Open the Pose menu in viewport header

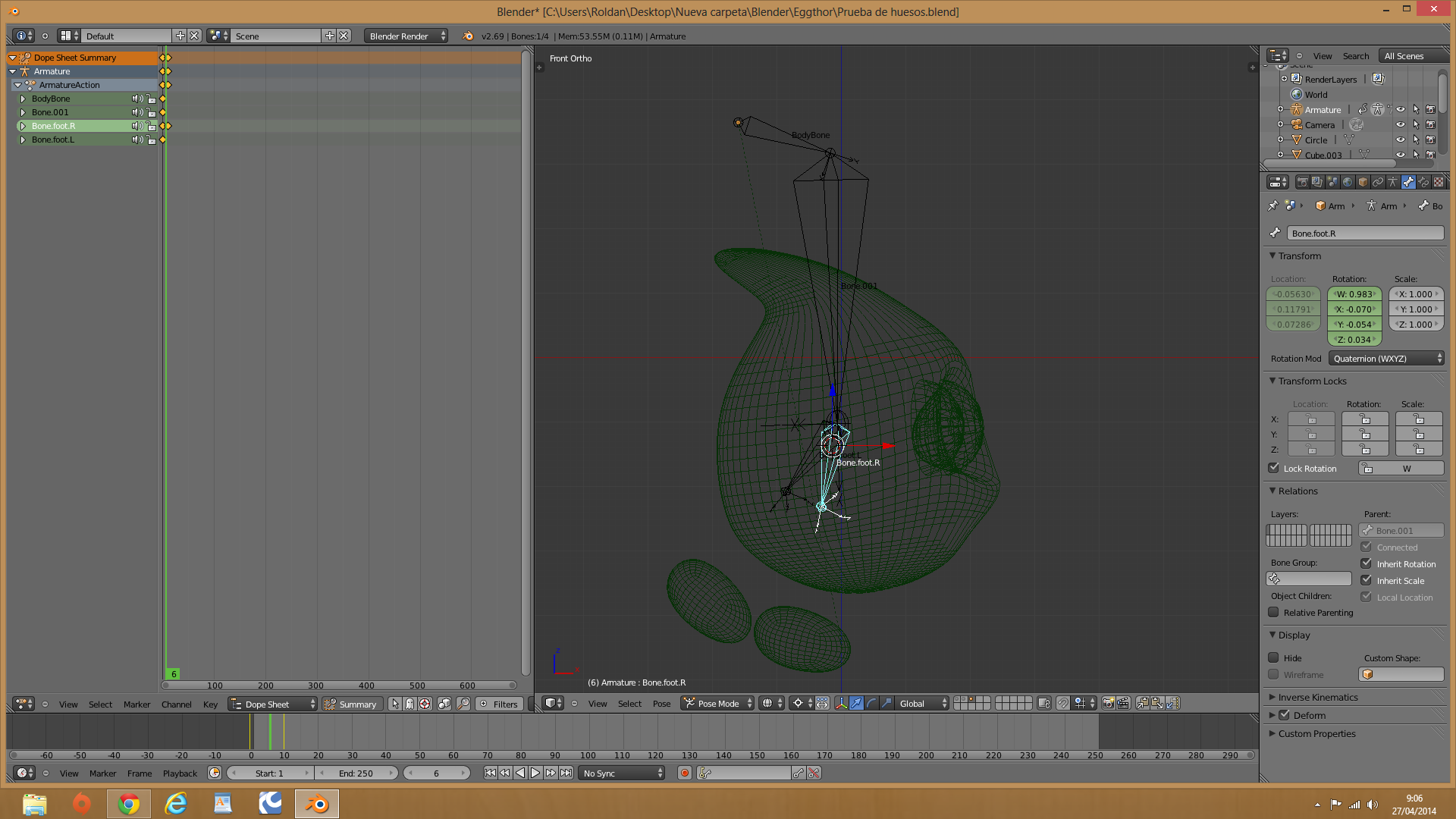click(661, 704)
